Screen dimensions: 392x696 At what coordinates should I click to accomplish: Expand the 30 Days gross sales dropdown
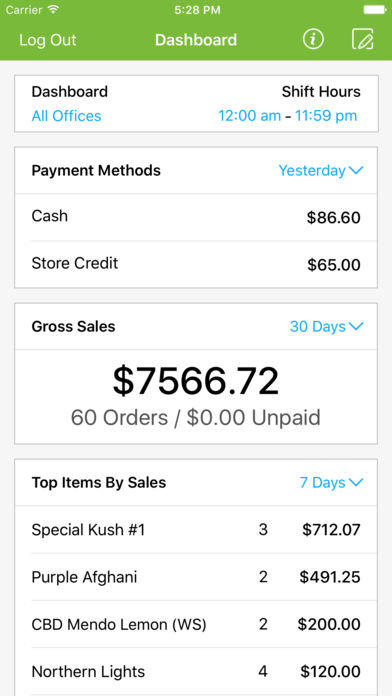tap(327, 327)
